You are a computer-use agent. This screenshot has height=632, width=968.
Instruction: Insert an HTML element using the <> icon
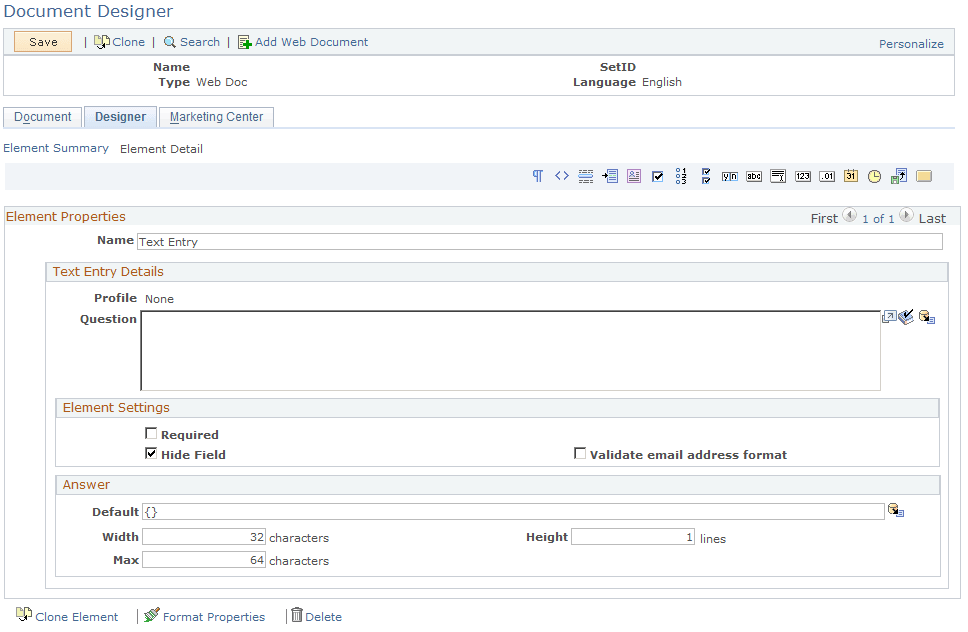561,175
